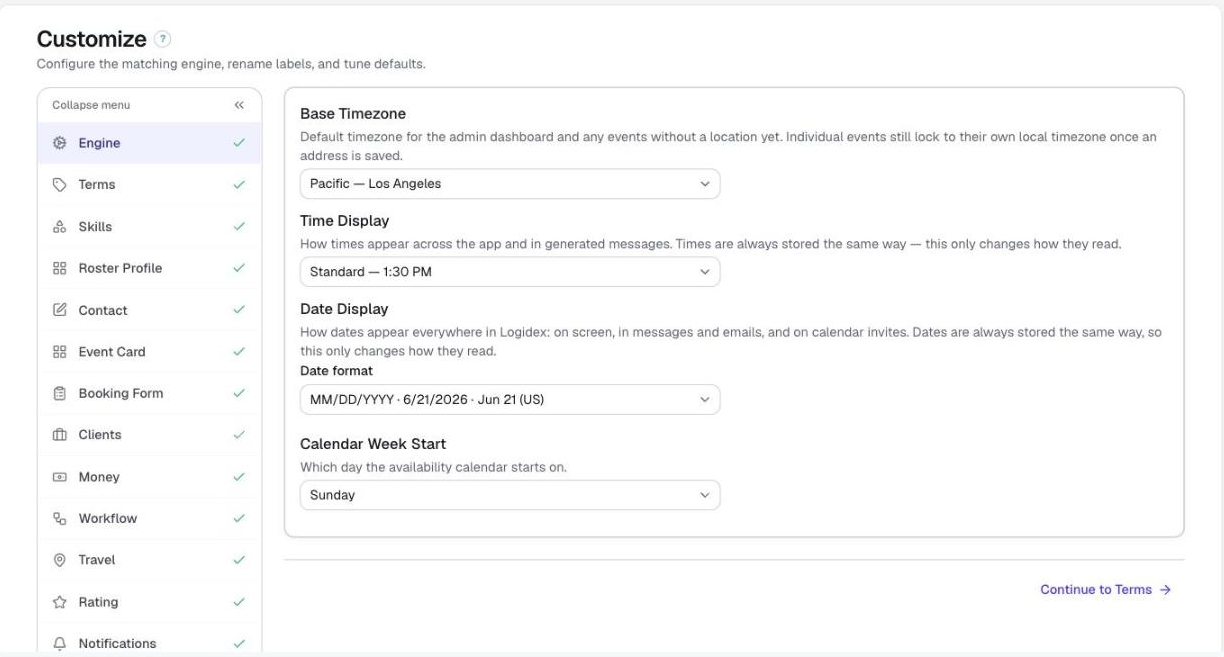This screenshot has width=1224, height=657.
Task: Open the Contact section
Action: click(149, 310)
